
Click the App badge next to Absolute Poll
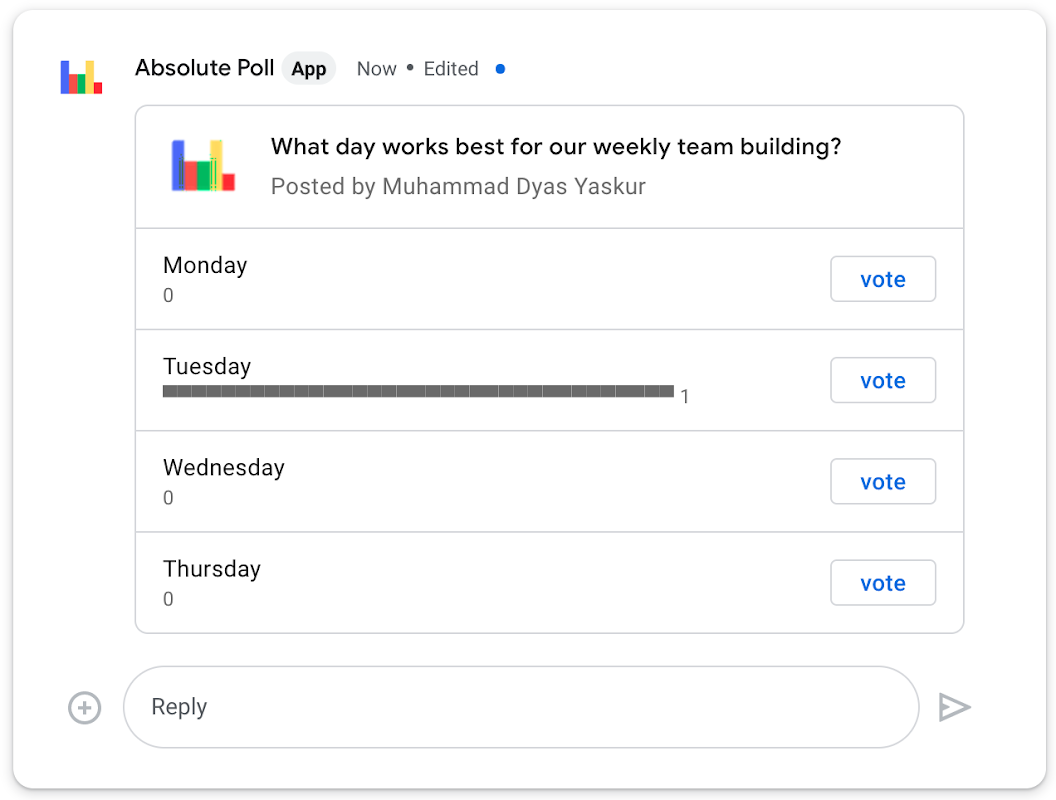pos(309,69)
